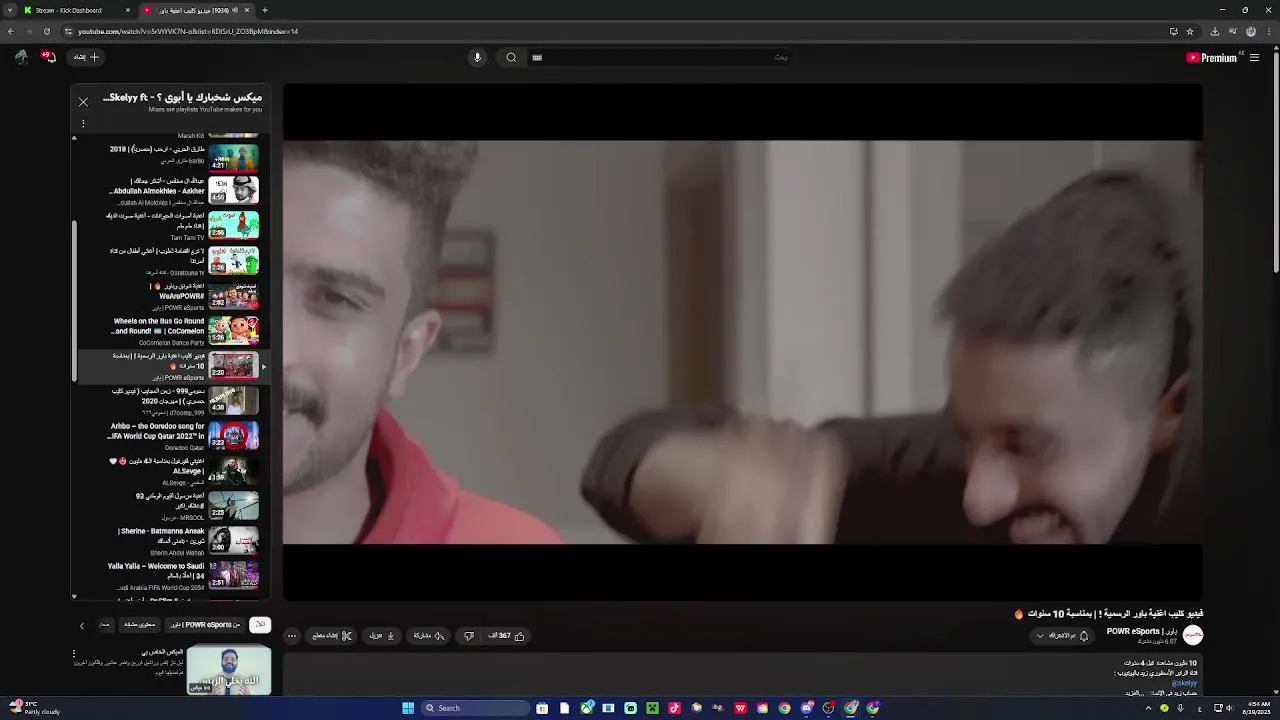Click the Clip scissors button
Viewport: 1280px width, 720px height.
(332, 636)
